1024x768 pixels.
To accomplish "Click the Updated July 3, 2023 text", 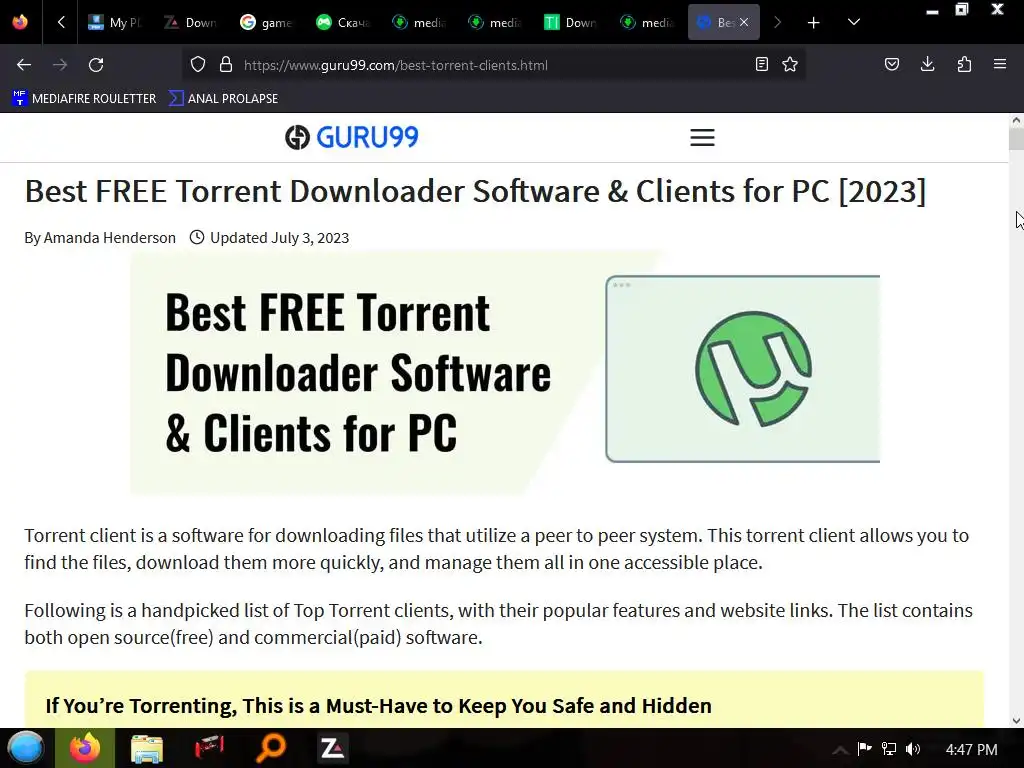I will point(280,238).
